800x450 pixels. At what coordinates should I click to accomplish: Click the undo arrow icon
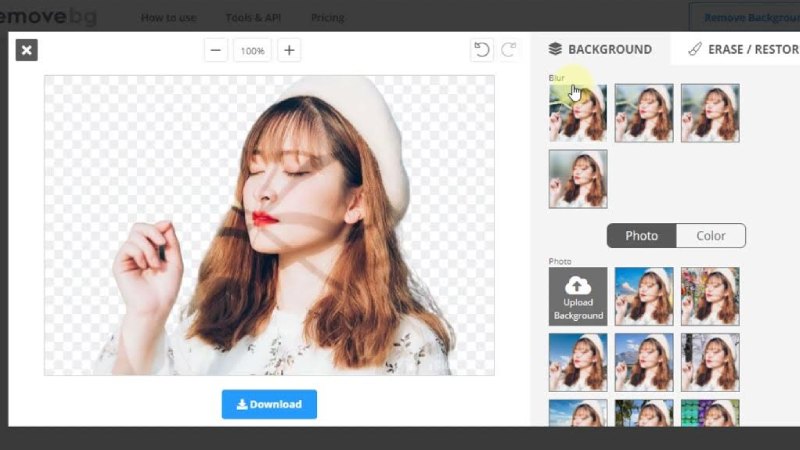click(482, 50)
